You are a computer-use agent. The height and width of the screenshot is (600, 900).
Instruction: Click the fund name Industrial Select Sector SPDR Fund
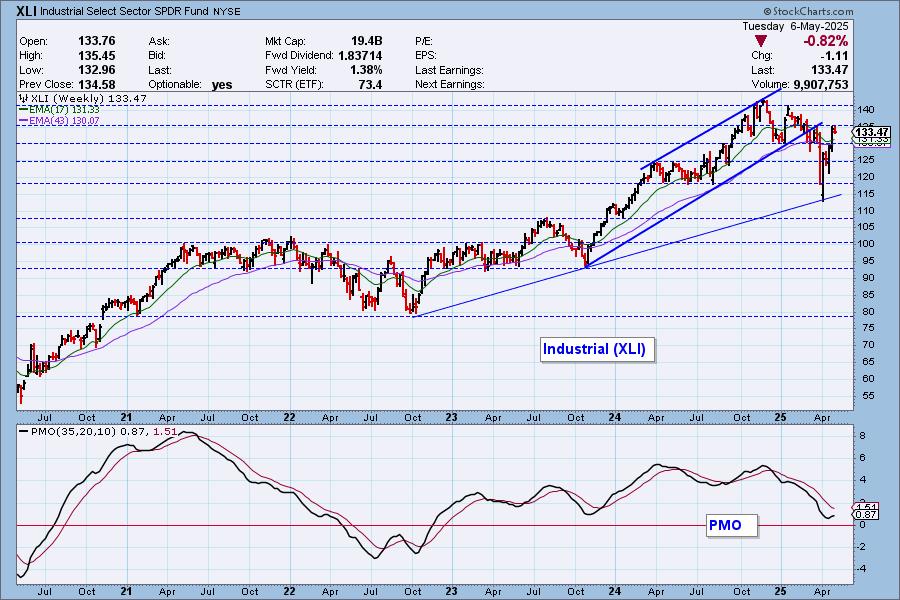[125, 11]
